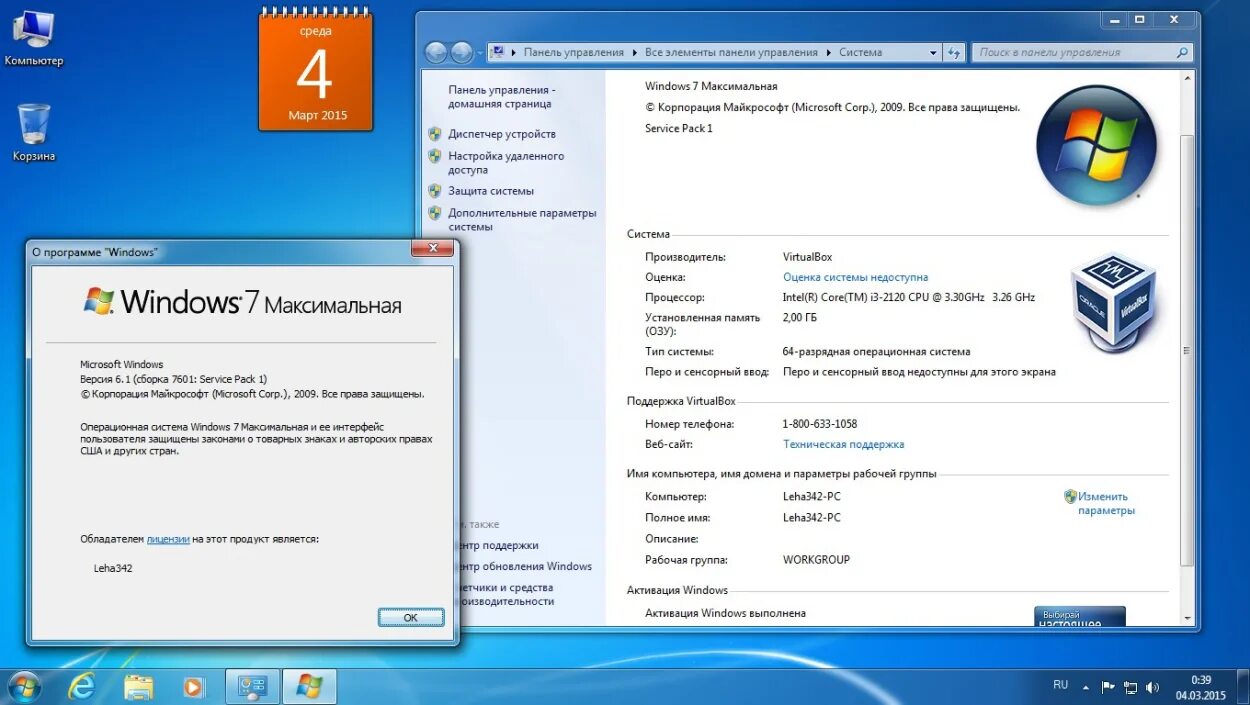The height and width of the screenshot is (705, 1250).
Task: Click the Windows logo in System window
Action: click(x=1097, y=145)
